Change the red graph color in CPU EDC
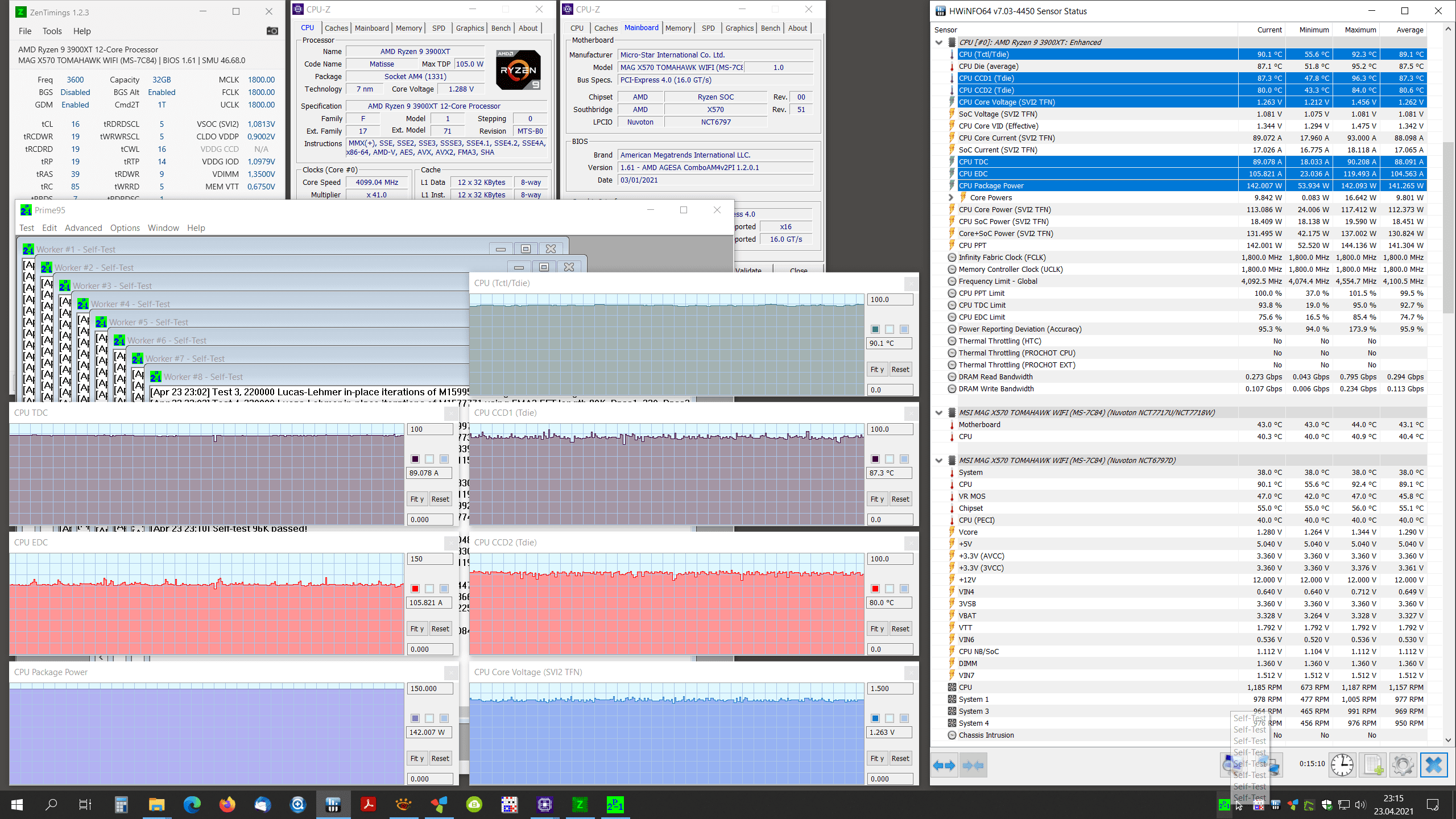The width and height of the screenshot is (1456, 819). pos(415,589)
